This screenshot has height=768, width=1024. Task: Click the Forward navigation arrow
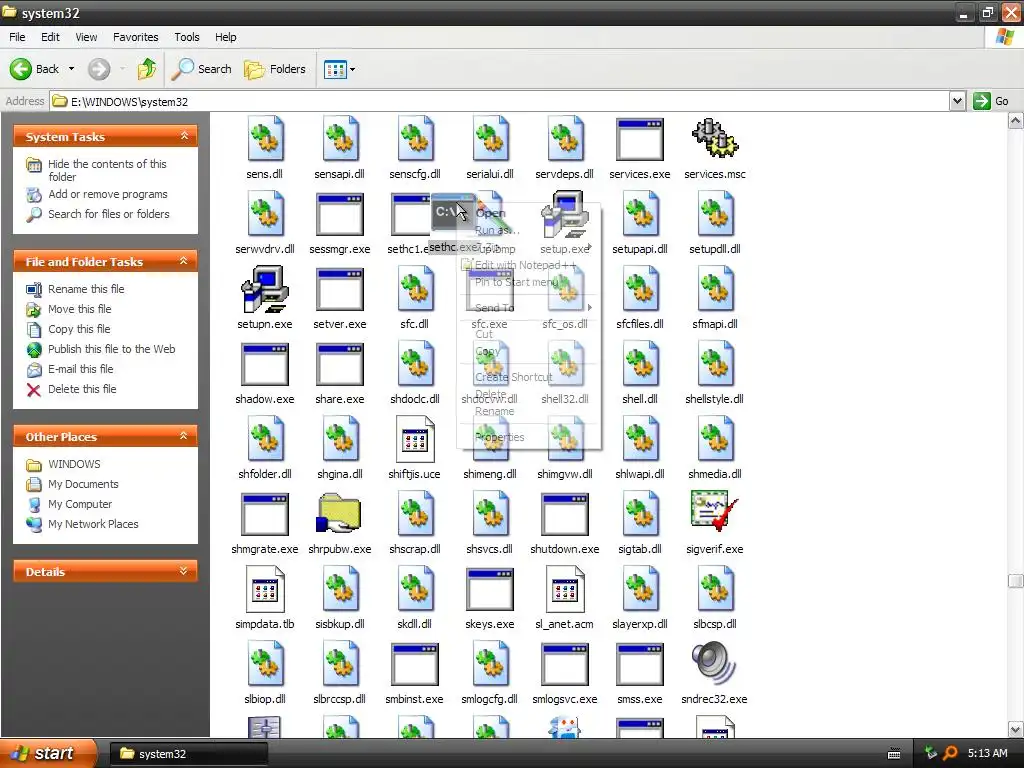(99, 69)
